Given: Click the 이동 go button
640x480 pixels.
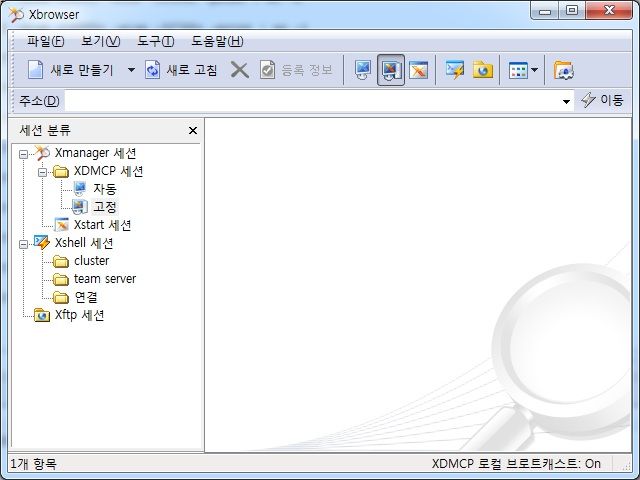Looking at the screenshot, I should 602,100.
